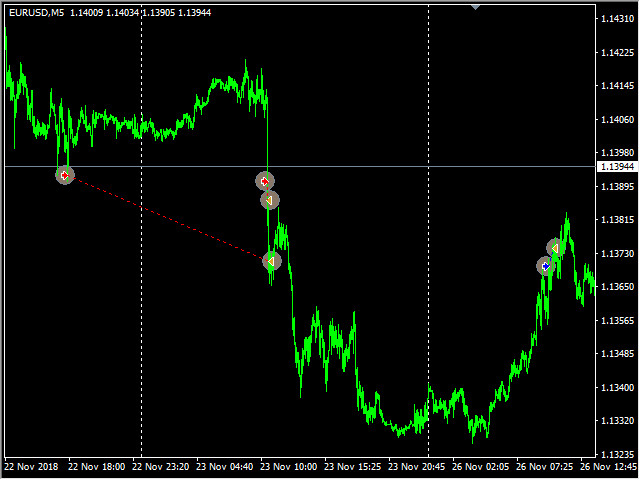Image resolution: width=640 pixels, height=480 pixels.
Task: Click the 22 Nov 2018 time label
Action: 31,467
